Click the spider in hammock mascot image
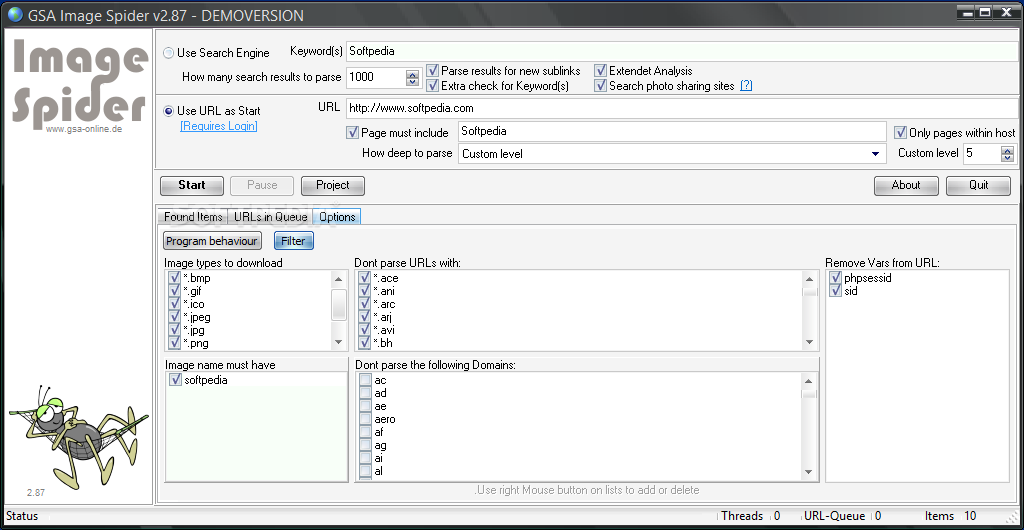The image size is (1024, 530). pos(78,436)
